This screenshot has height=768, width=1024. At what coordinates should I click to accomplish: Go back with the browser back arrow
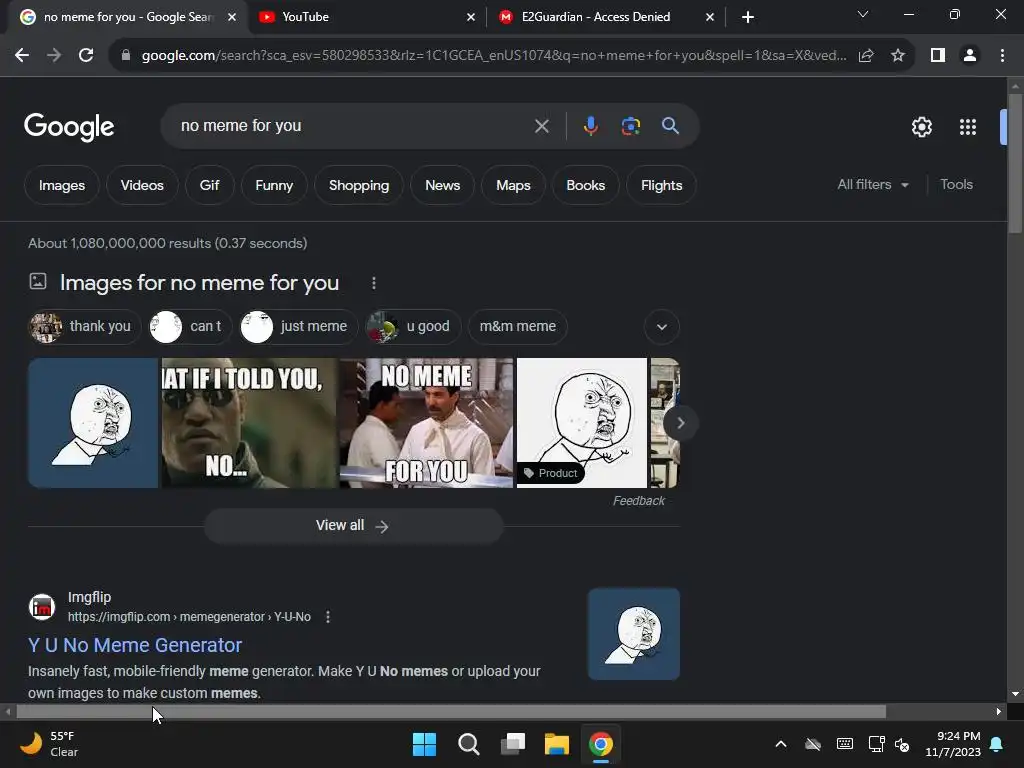click(x=22, y=56)
